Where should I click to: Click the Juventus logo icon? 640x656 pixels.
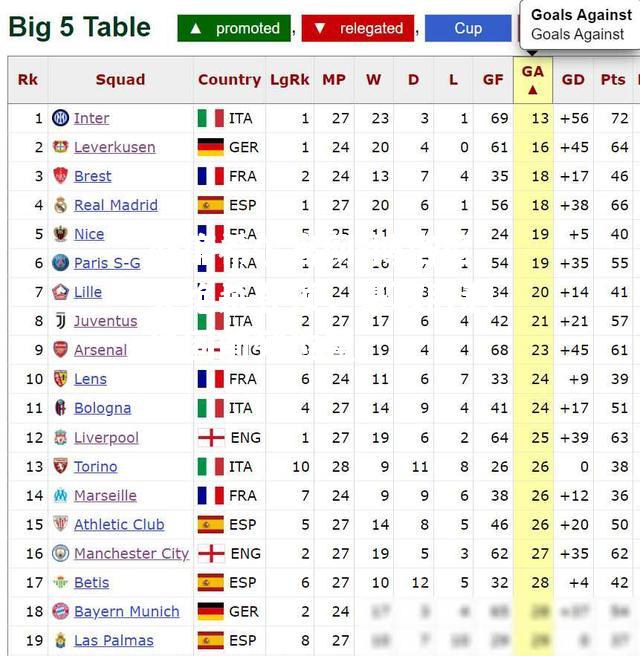[x=61, y=321]
